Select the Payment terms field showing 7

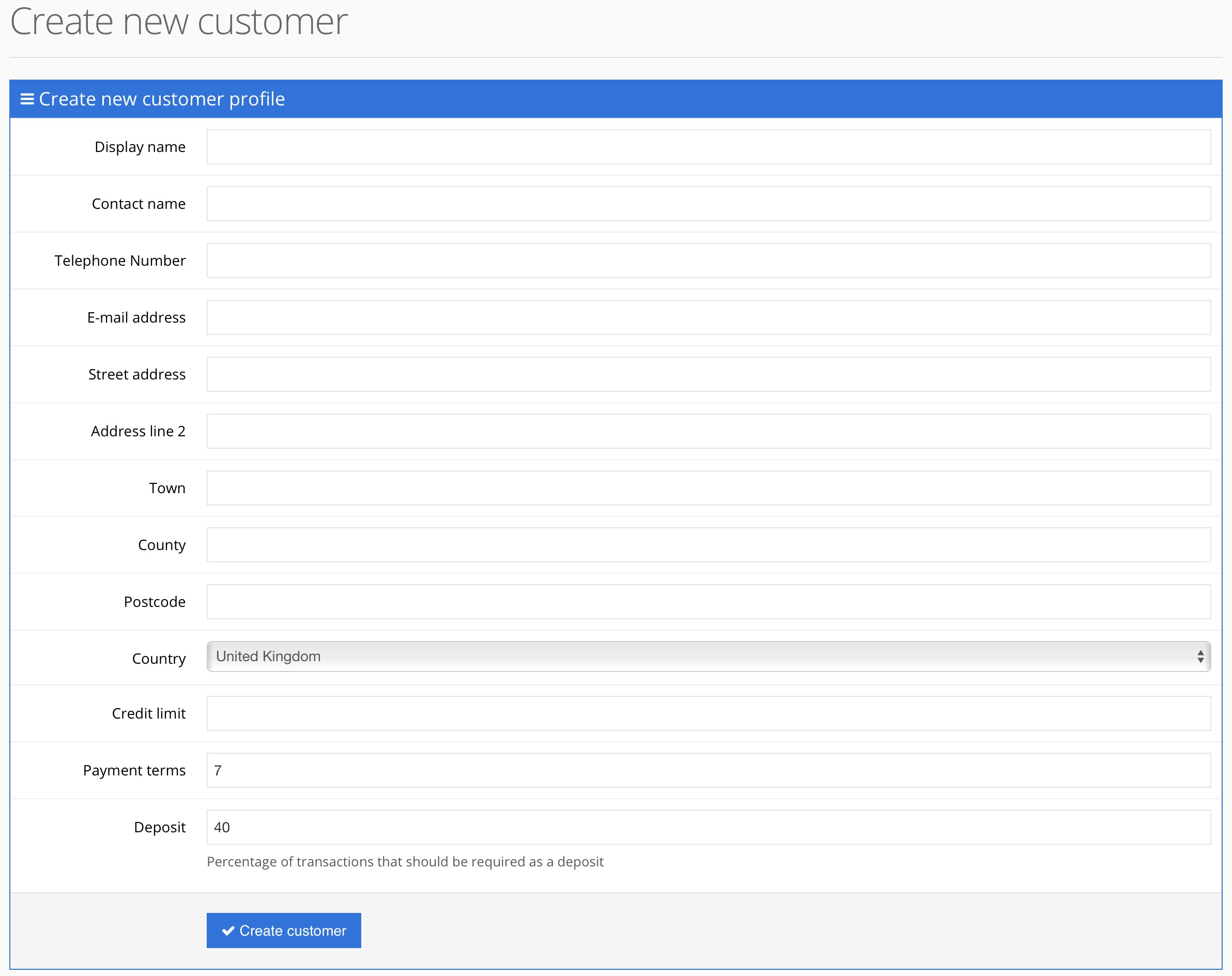tap(707, 770)
